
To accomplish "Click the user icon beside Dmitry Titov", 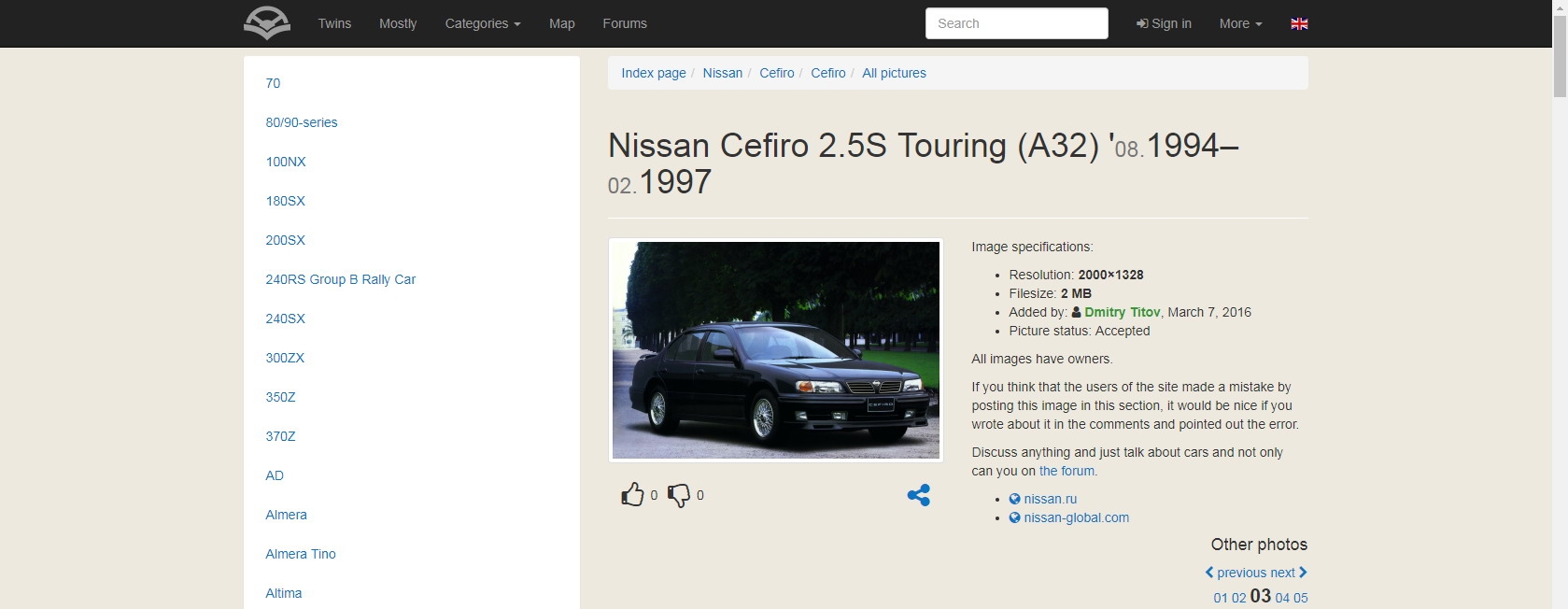I will click(1076, 312).
